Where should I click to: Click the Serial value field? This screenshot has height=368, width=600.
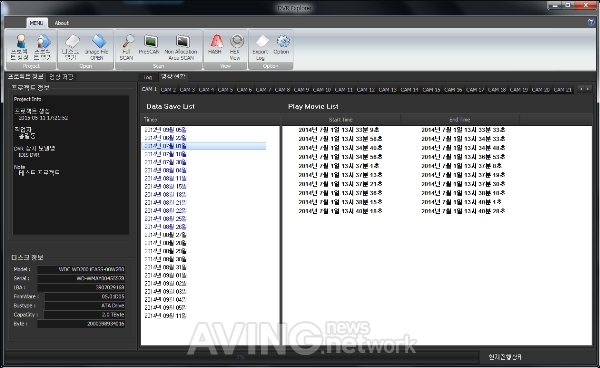click(81, 278)
